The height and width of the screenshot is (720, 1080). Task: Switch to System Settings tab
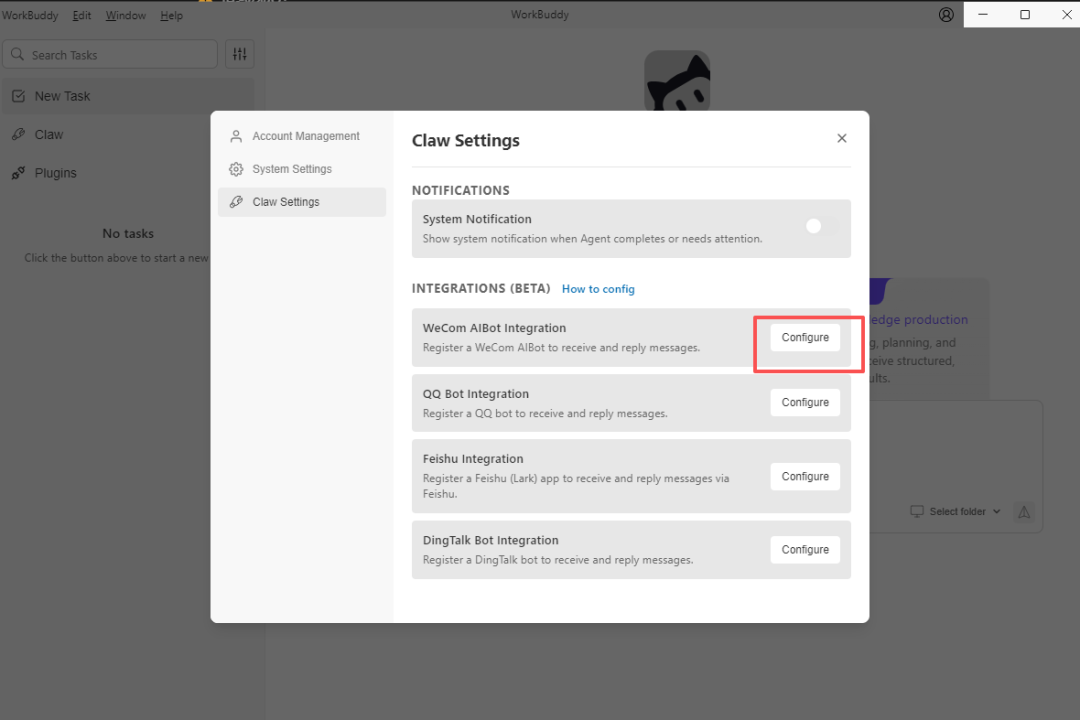302,169
